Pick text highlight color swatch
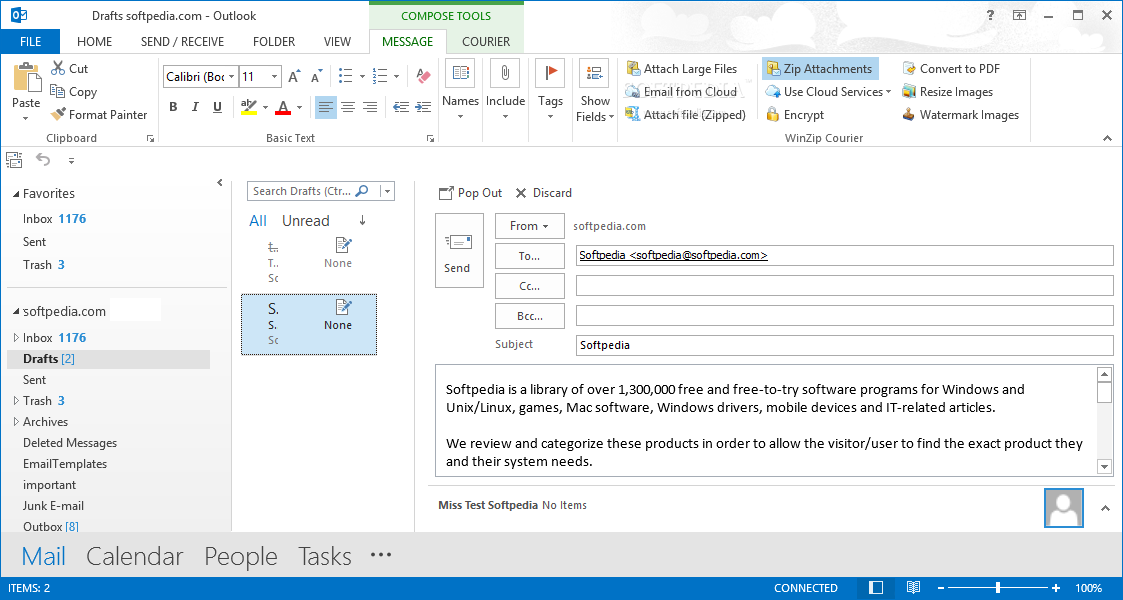The image size is (1123, 600). click(x=249, y=107)
